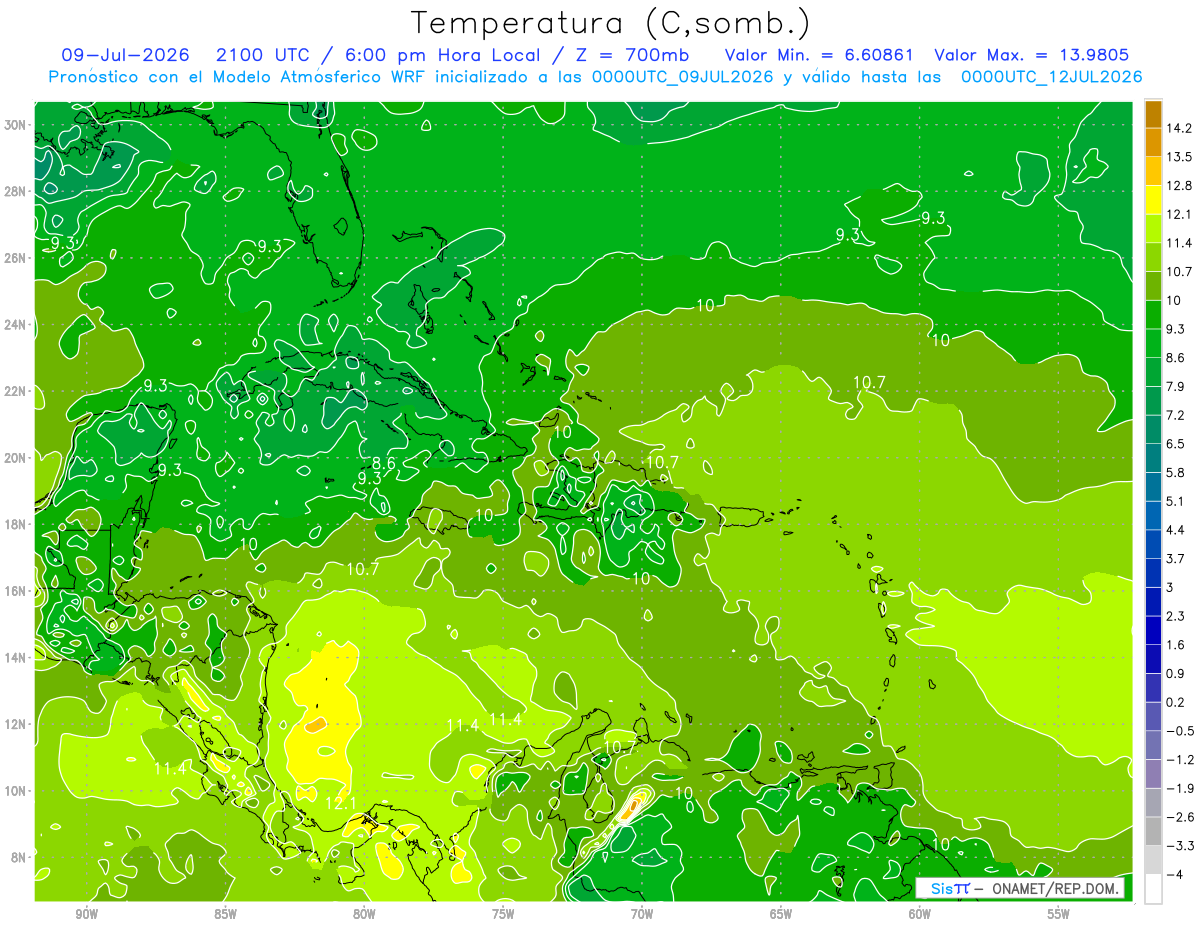1200x927 pixels.
Task: Click the "12.1" contour label on the map
Action: (x=341, y=802)
